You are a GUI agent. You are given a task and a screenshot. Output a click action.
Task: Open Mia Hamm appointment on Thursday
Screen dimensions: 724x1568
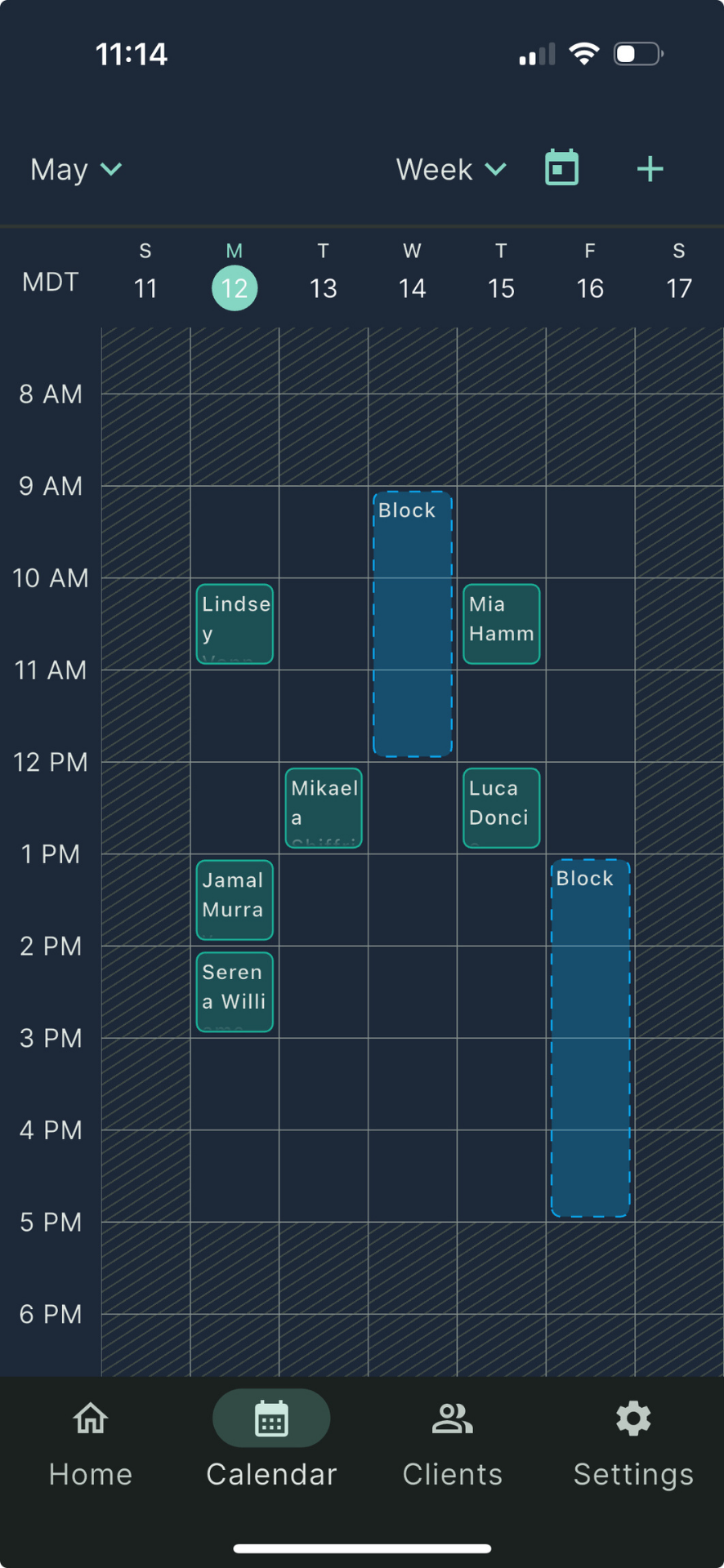tap(501, 624)
